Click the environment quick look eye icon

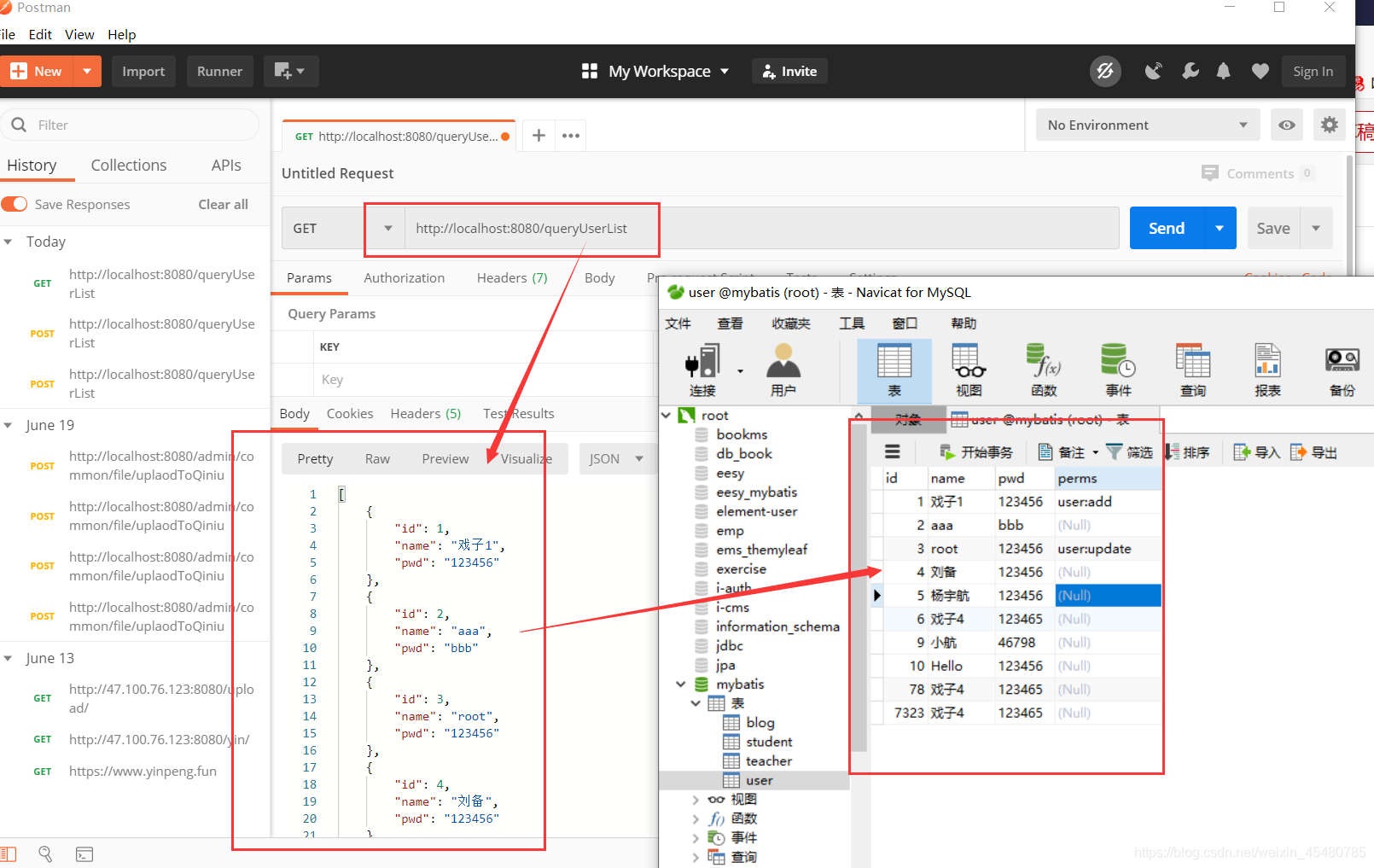[x=1287, y=125]
